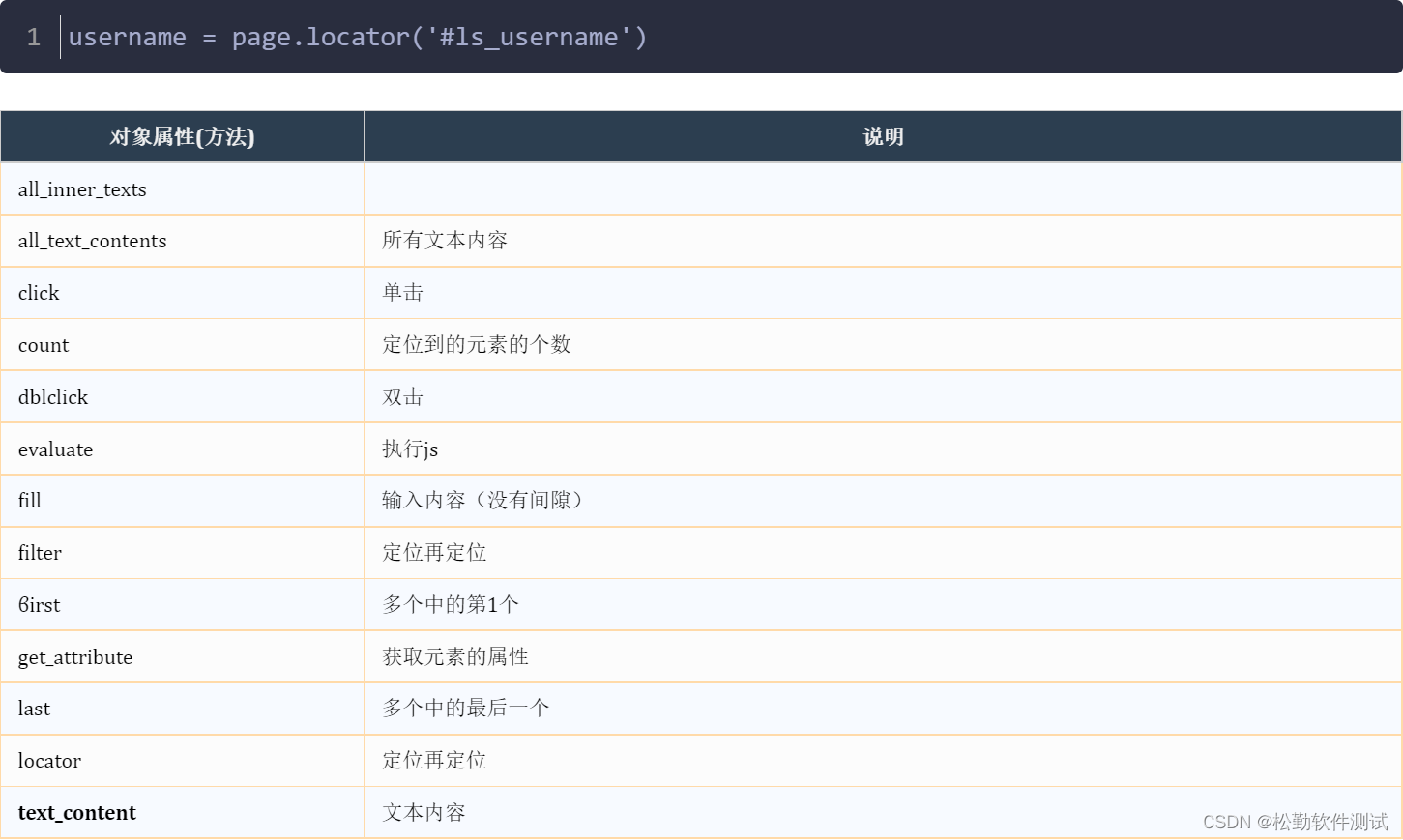This screenshot has width=1403, height=840.
Task: Select the all_inner_texts cell
Action: pos(182,189)
